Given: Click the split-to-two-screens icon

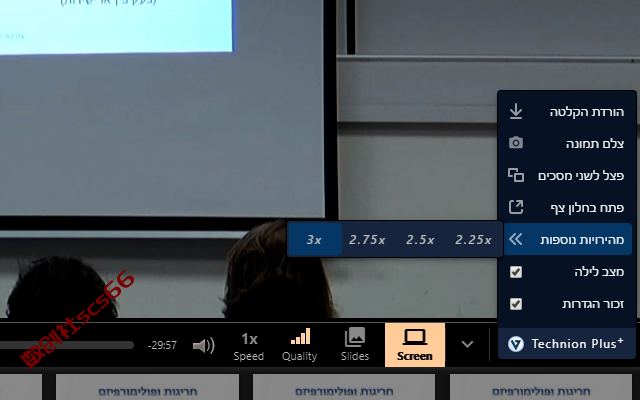Looking at the screenshot, I should tap(516, 175).
